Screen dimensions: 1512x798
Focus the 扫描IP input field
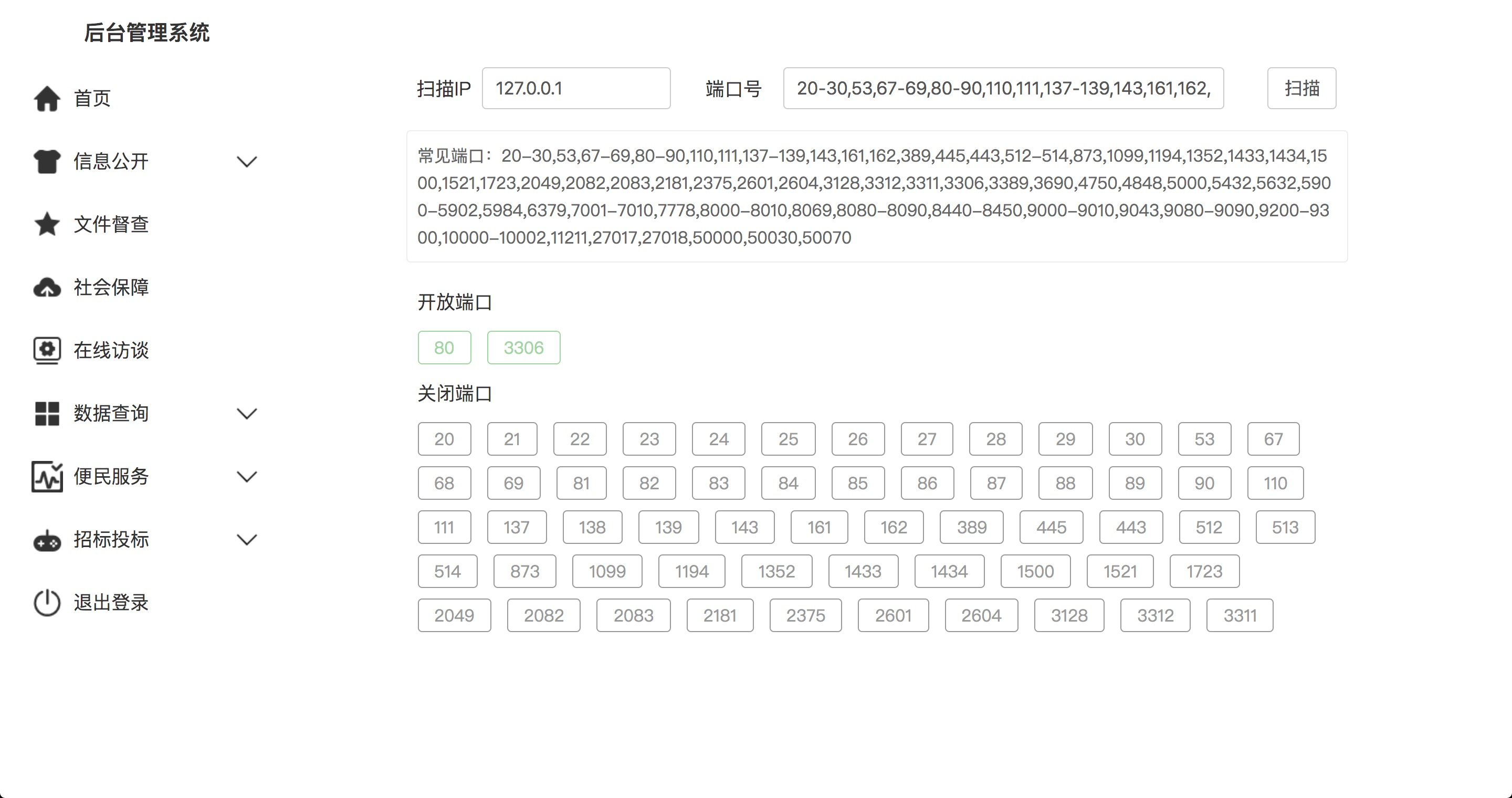[x=576, y=89]
